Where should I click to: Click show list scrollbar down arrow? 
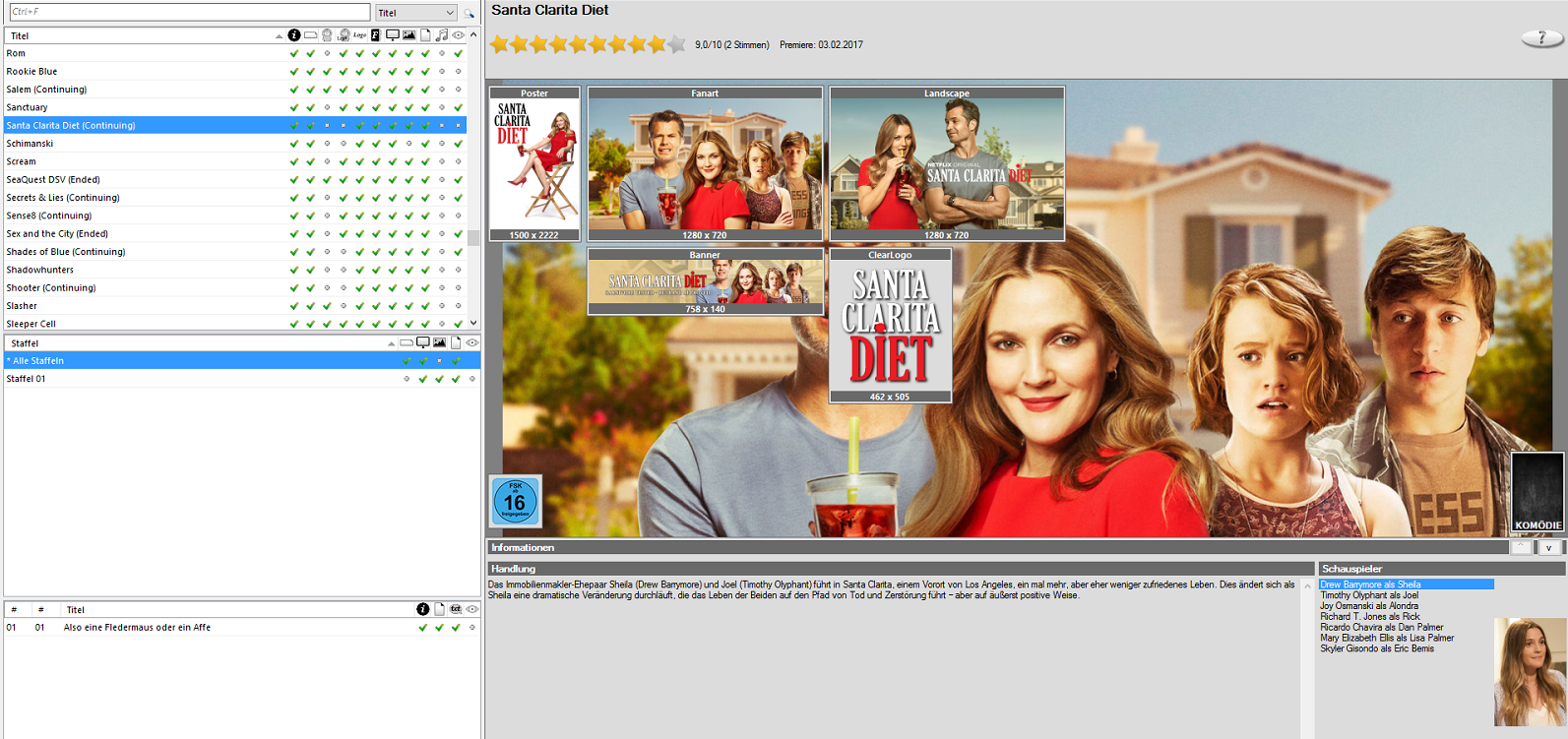(x=473, y=323)
